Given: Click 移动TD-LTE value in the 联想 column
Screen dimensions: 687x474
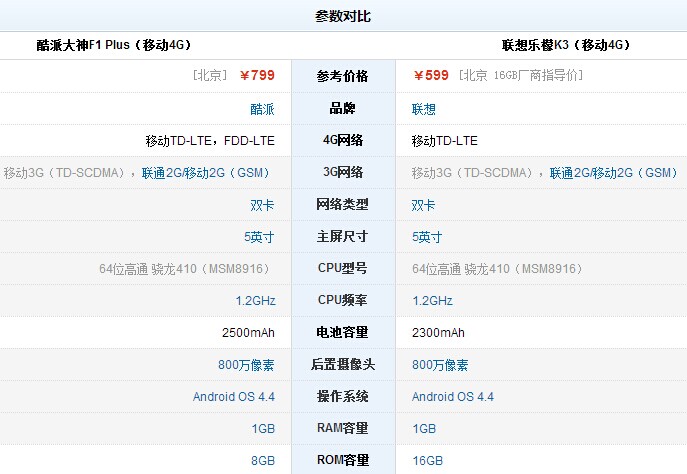Looking at the screenshot, I should tap(444, 141).
